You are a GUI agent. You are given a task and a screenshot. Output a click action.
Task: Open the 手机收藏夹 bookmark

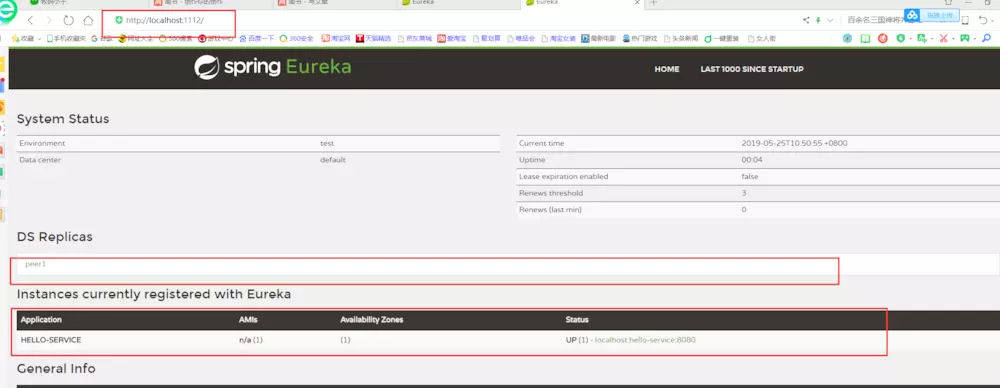tap(66, 38)
